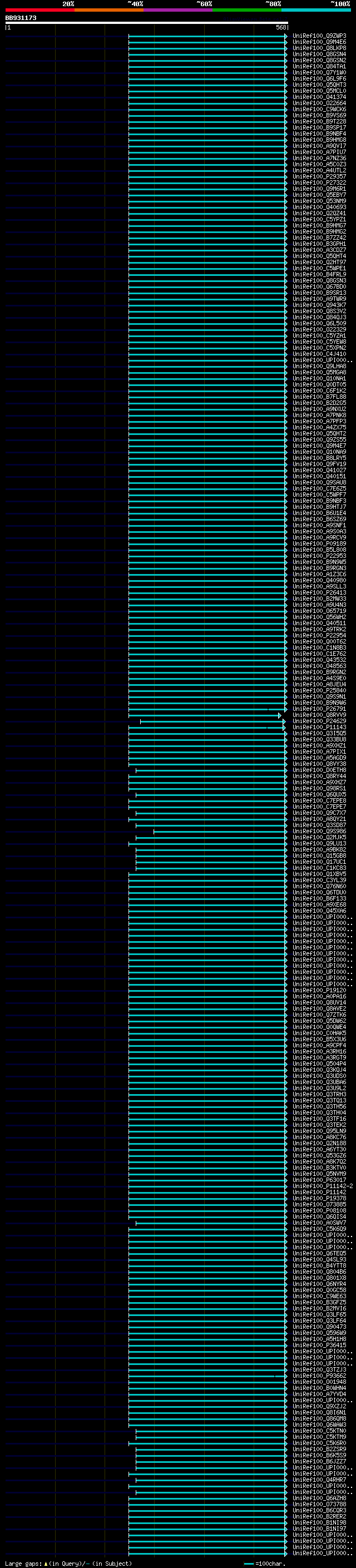This screenshot has width=356, height=1568.
Task: Click the orange ~40% identity legend segment
Action: coord(109,10)
